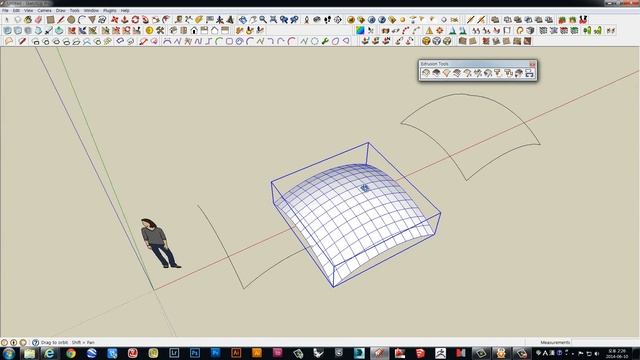Activate the Rotate tool

coord(135,20)
